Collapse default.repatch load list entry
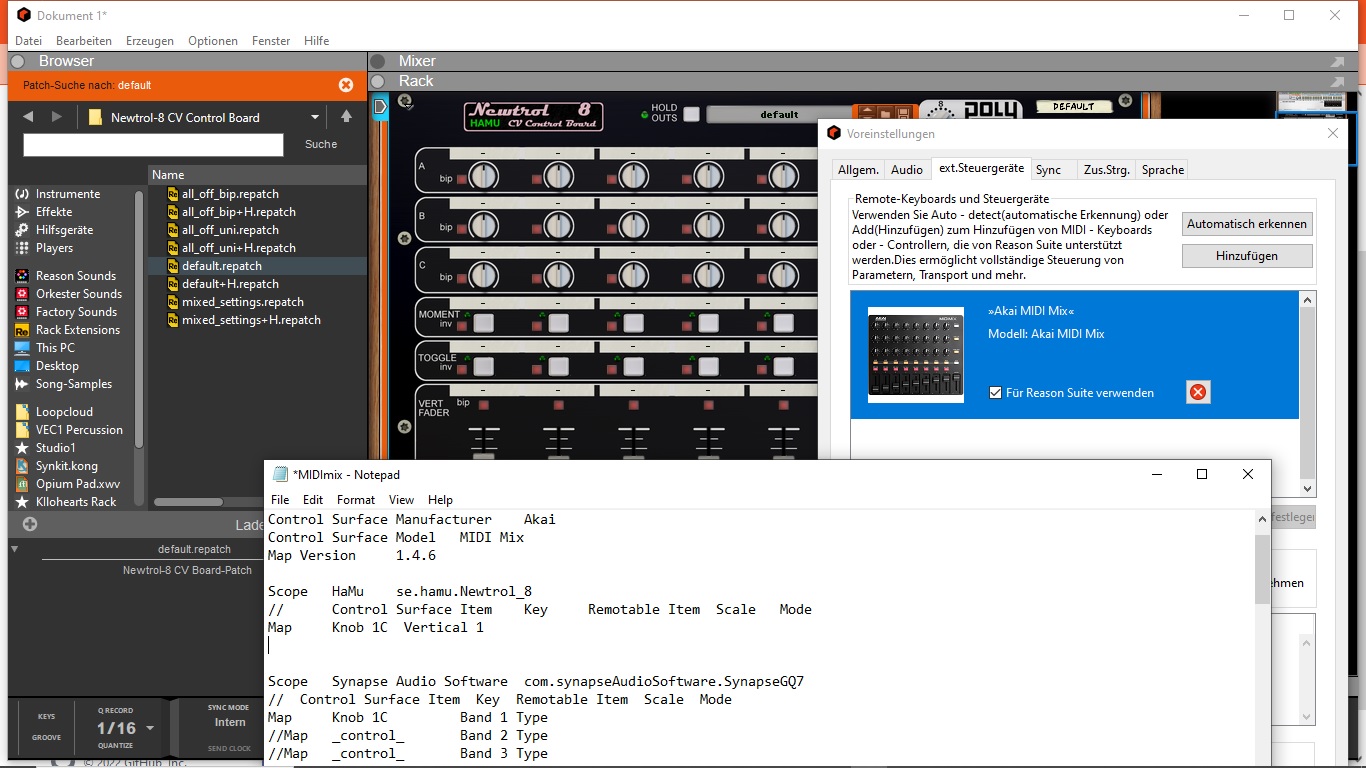This screenshot has width=1366, height=768. point(14,549)
